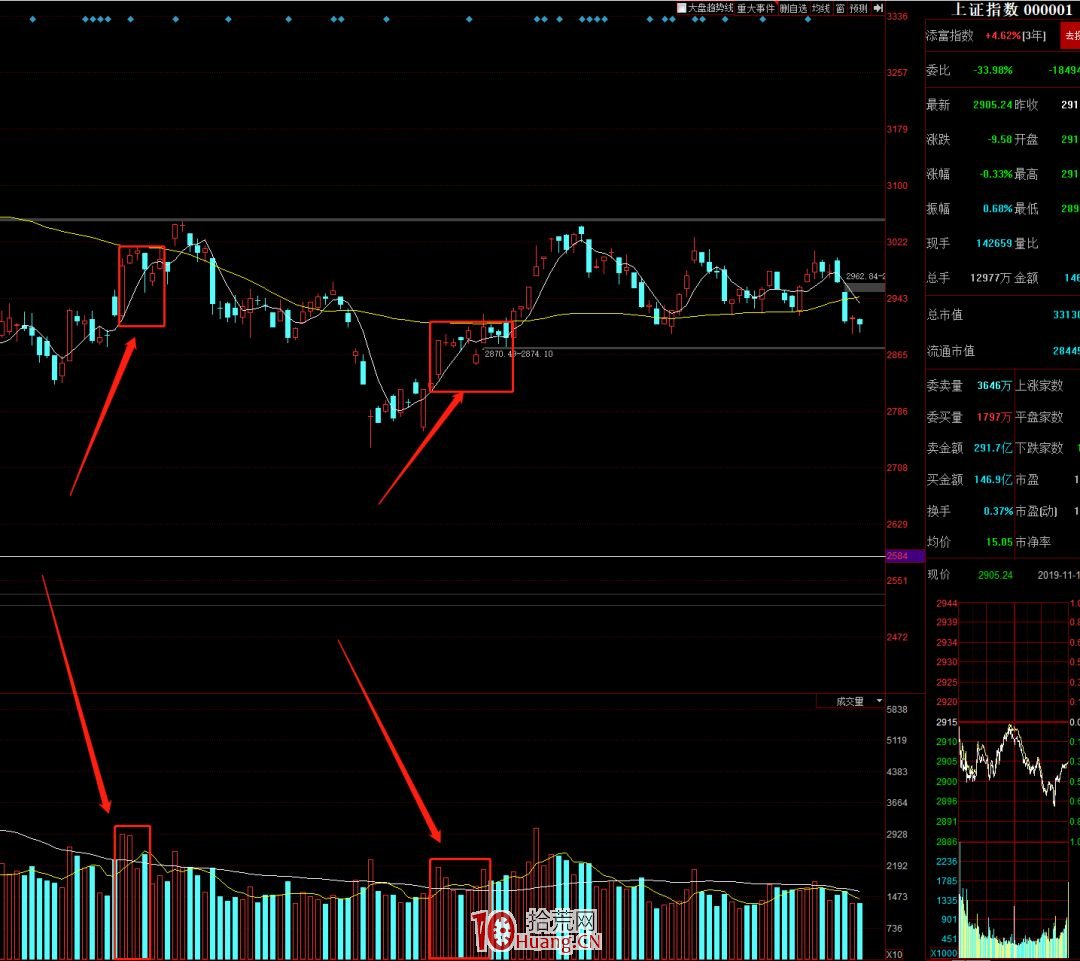Click the 量比 label
The image size is (1080, 961).
pyautogui.click(x=1026, y=243)
